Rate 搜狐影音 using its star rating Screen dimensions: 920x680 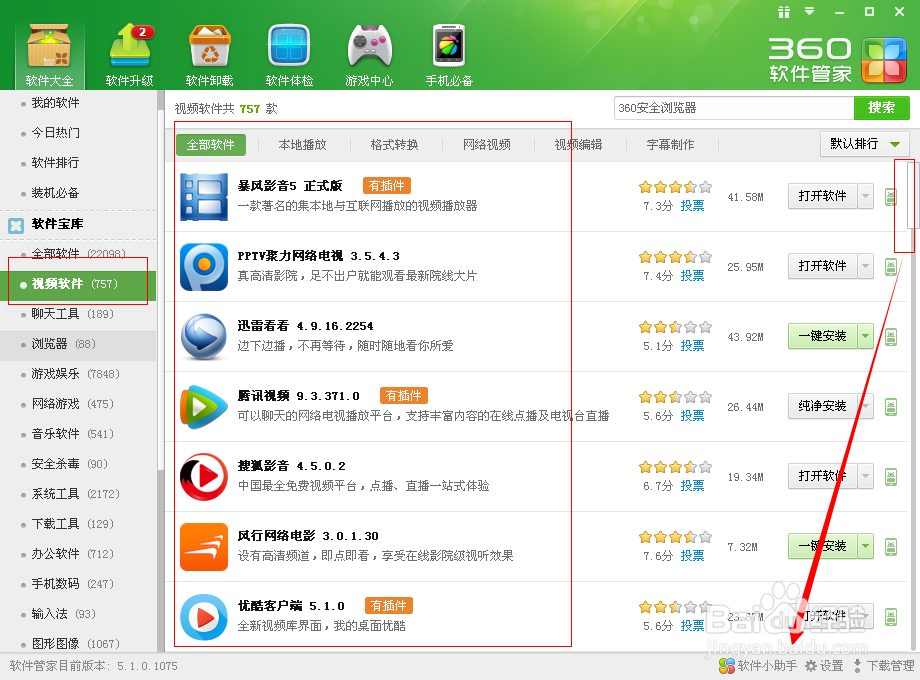[x=675, y=466]
